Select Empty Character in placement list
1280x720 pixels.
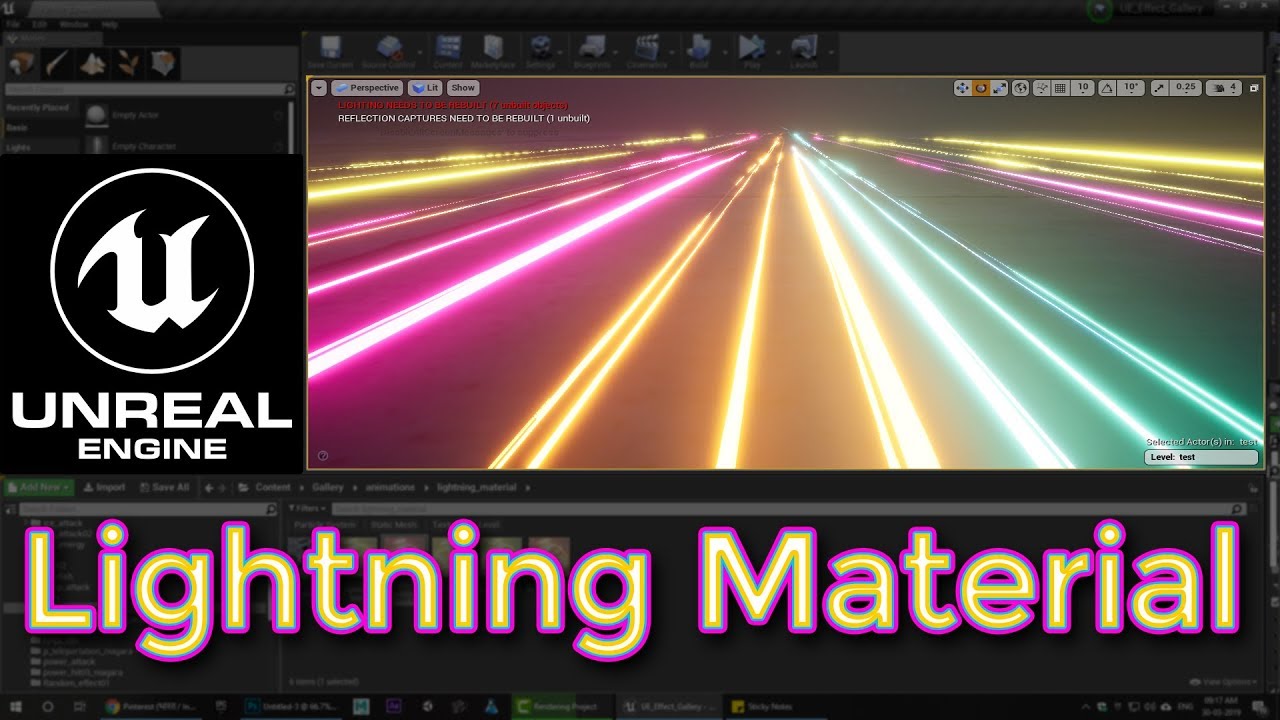tap(185, 146)
